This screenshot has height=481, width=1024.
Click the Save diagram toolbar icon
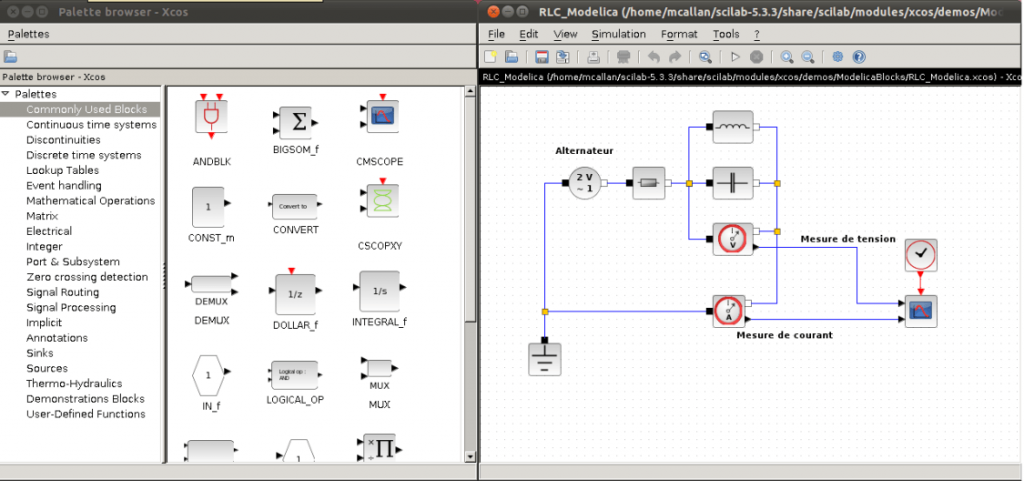click(541, 57)
